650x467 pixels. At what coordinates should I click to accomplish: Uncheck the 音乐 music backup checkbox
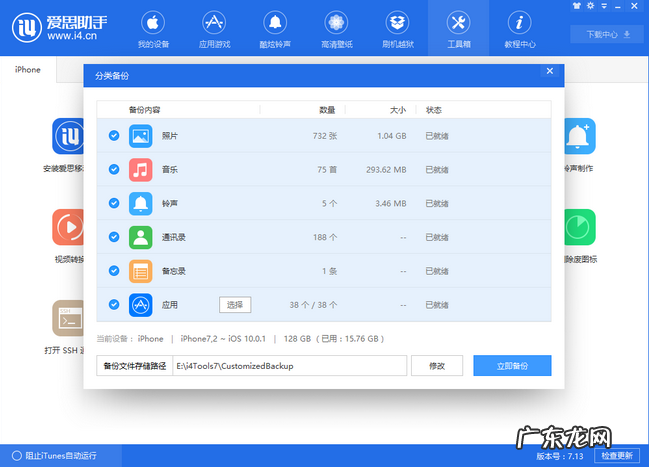click(114, 169)
